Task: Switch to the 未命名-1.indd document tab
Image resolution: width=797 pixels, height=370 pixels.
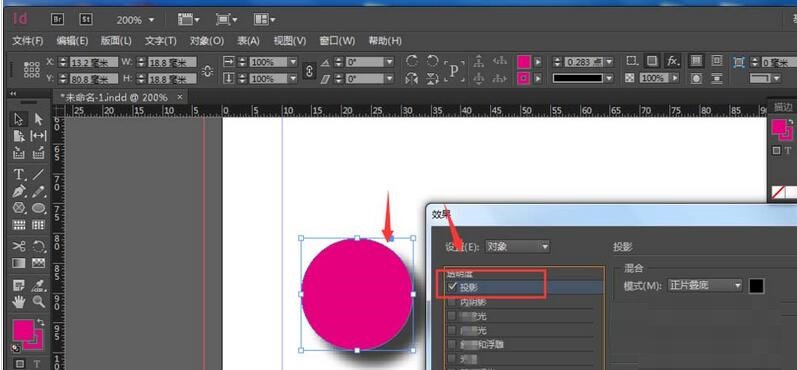Action: coord(114,97)
